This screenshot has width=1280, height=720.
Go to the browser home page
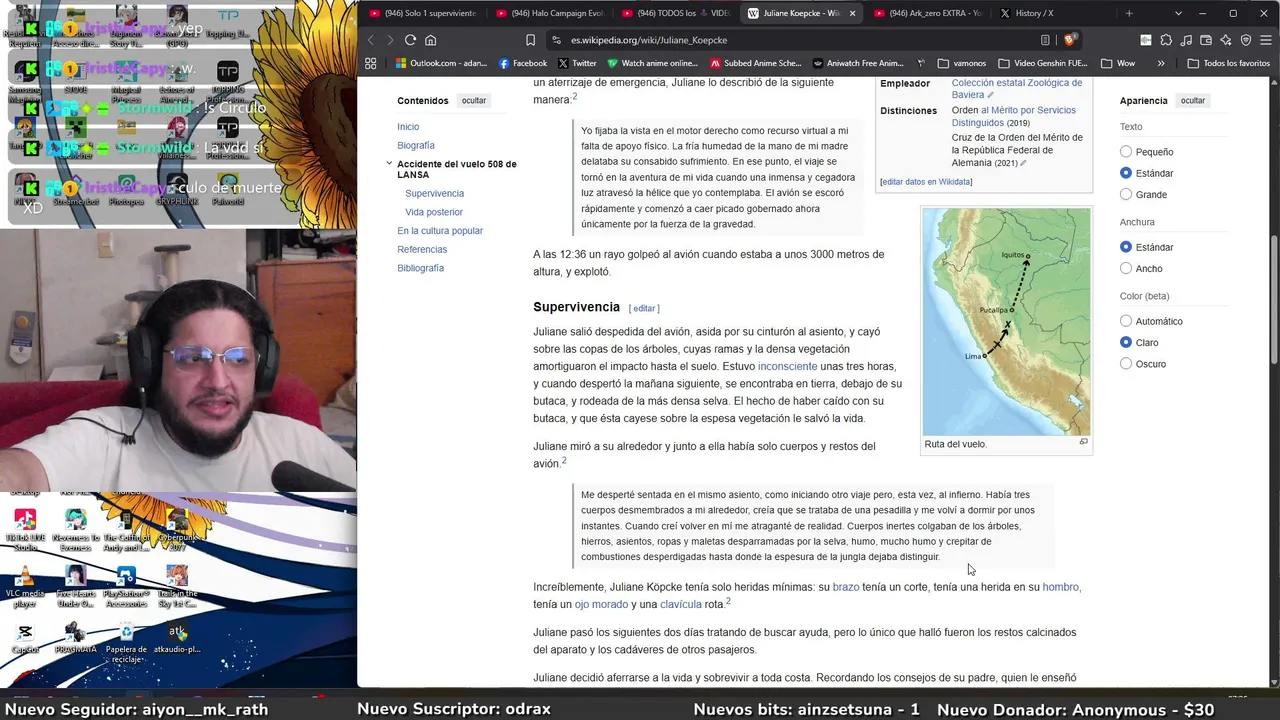pos(431,40)
